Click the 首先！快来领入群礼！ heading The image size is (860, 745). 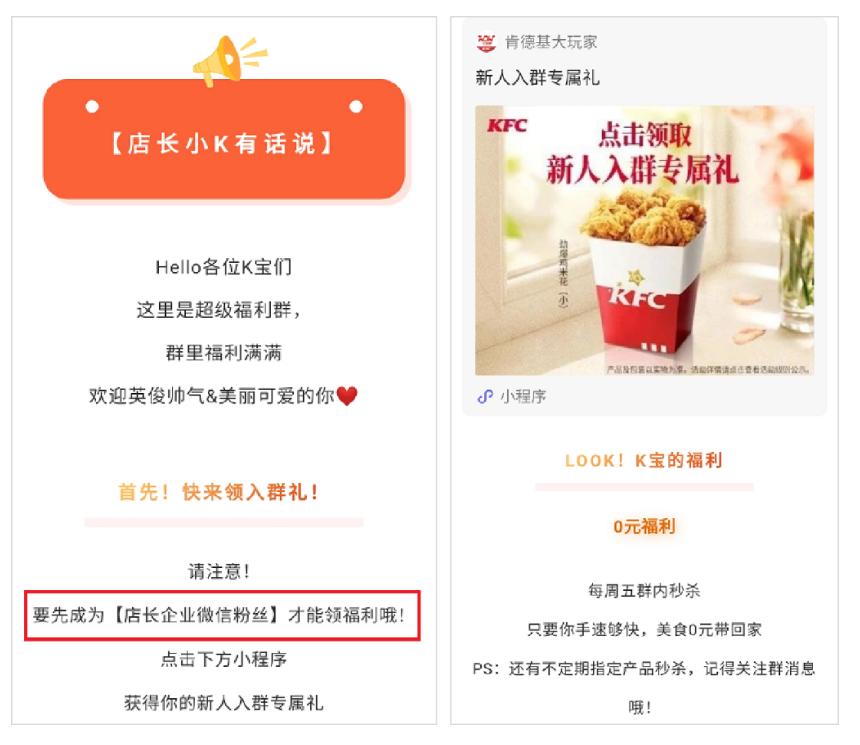(218, 492)
